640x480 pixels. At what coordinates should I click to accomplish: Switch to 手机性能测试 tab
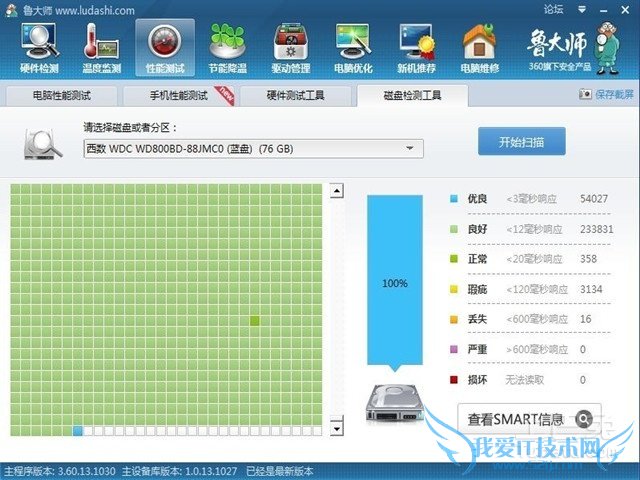[x=178, y=96]
